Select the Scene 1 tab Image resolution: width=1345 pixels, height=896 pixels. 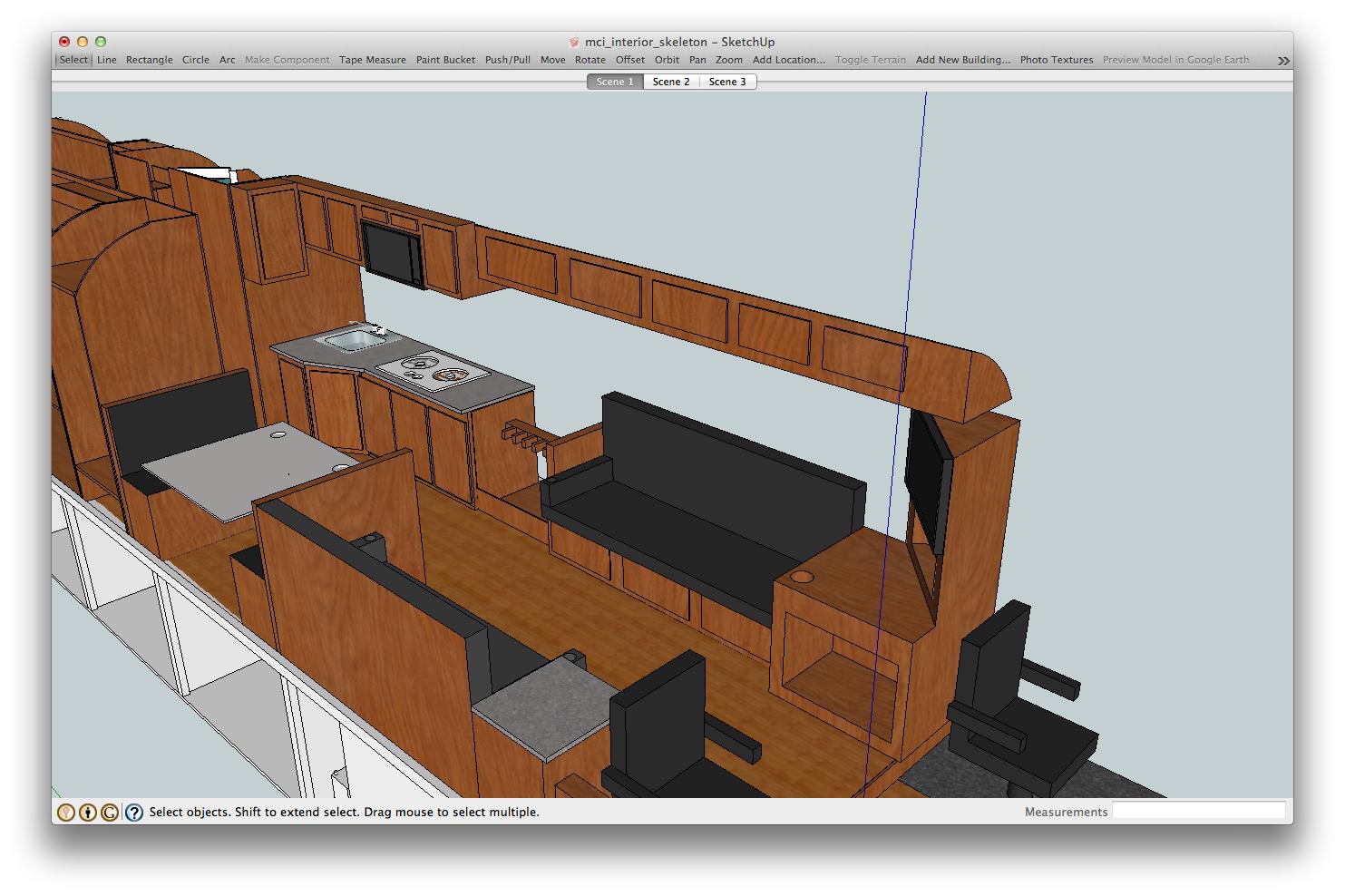[615, 82]
